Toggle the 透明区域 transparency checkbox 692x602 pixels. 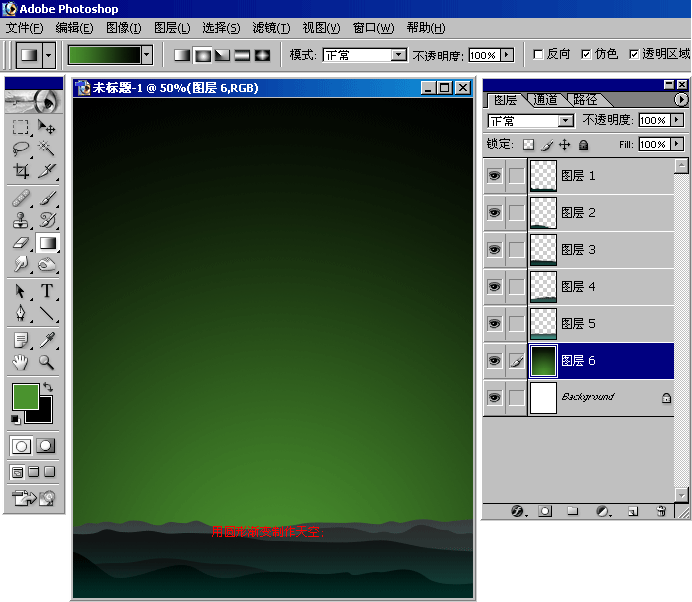coord(634,54)
